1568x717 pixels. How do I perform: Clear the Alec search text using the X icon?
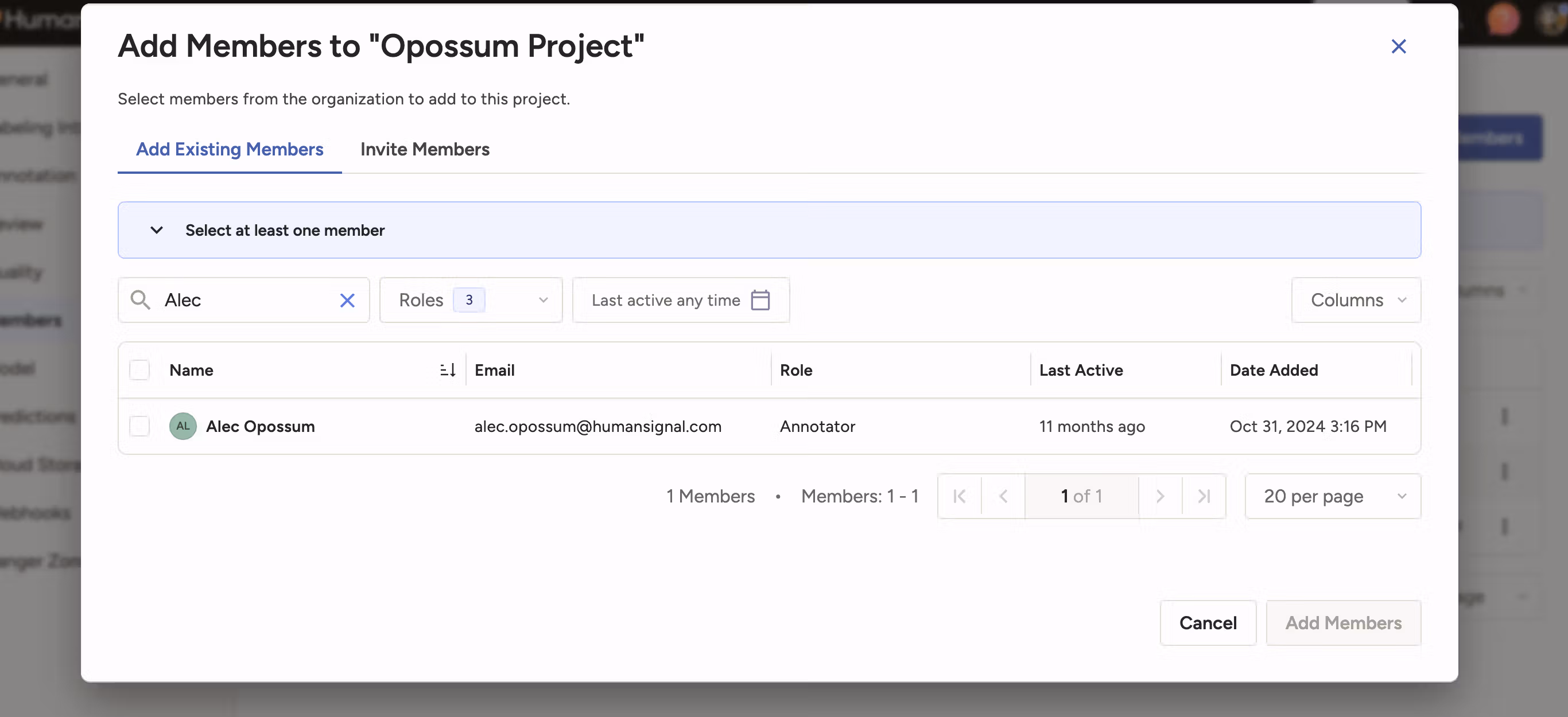[347, 300]
